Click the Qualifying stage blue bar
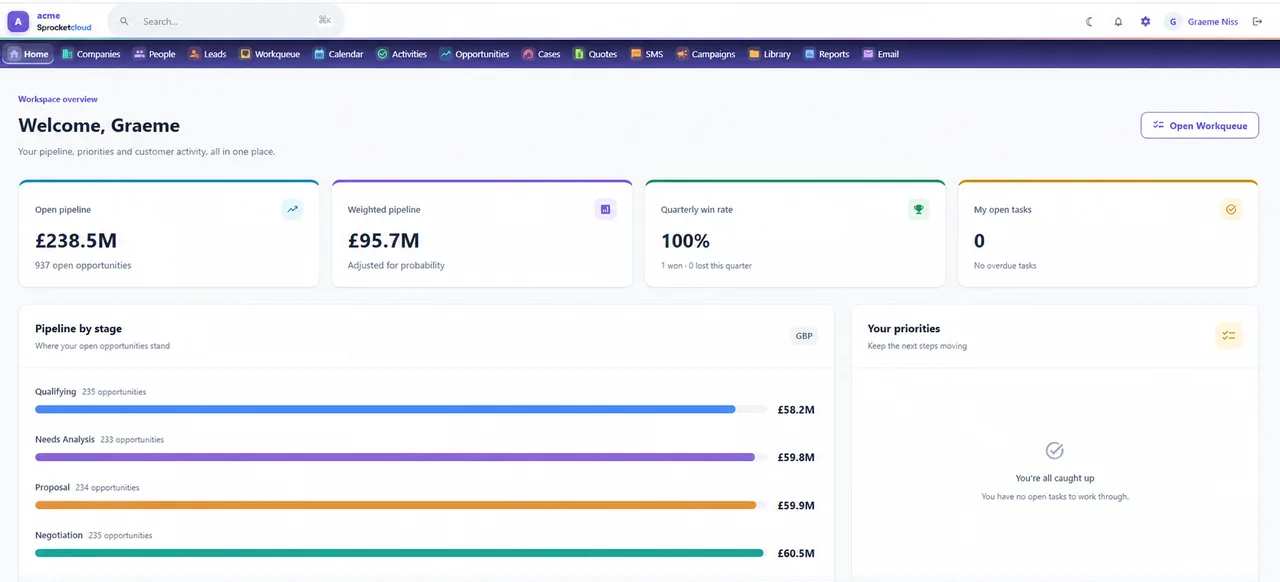This screenshot has height=582, width=1280. tap(385, 409)
